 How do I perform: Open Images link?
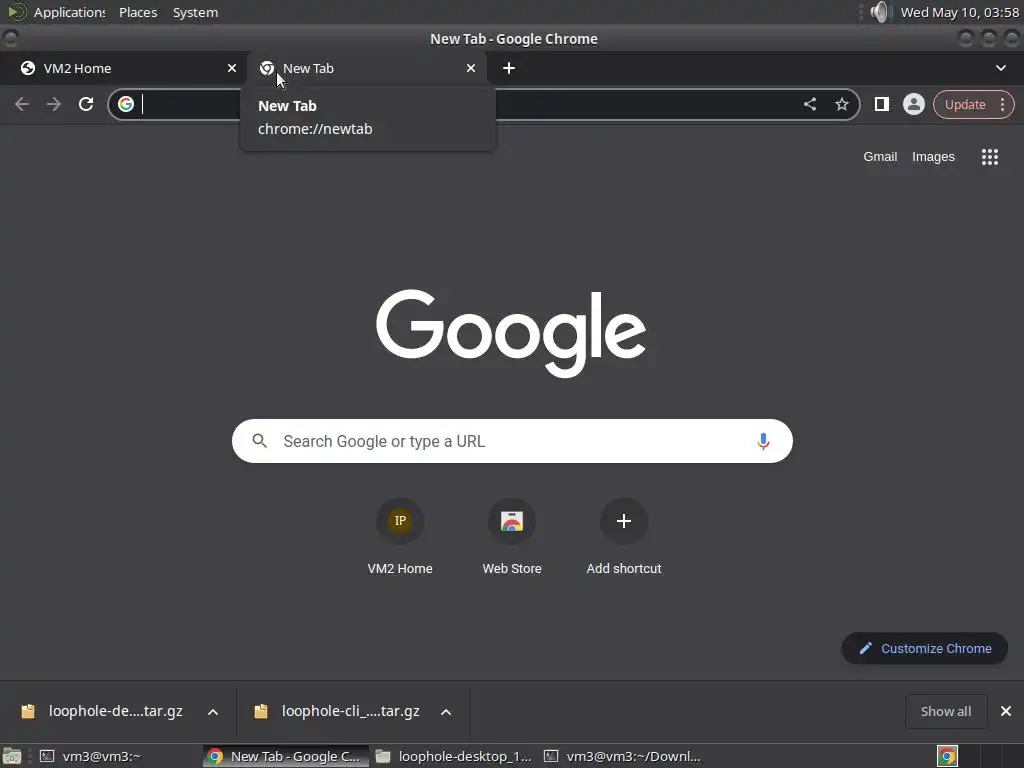[x=933, y=157]
